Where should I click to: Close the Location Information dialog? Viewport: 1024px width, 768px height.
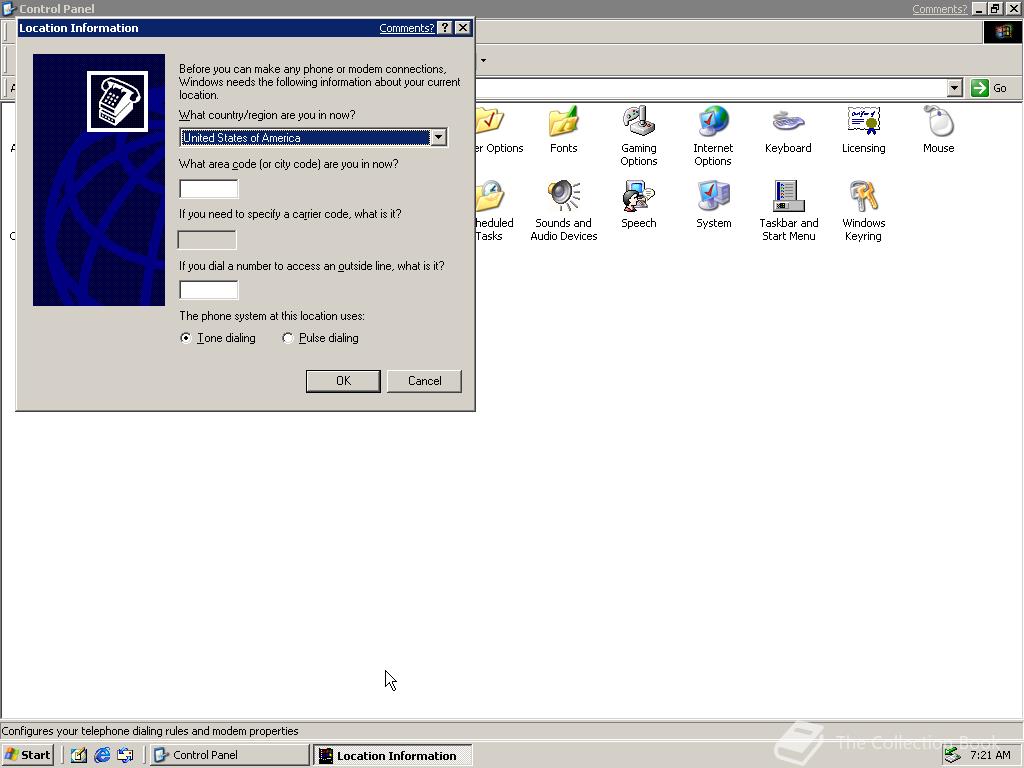click(x=462, y=27)
